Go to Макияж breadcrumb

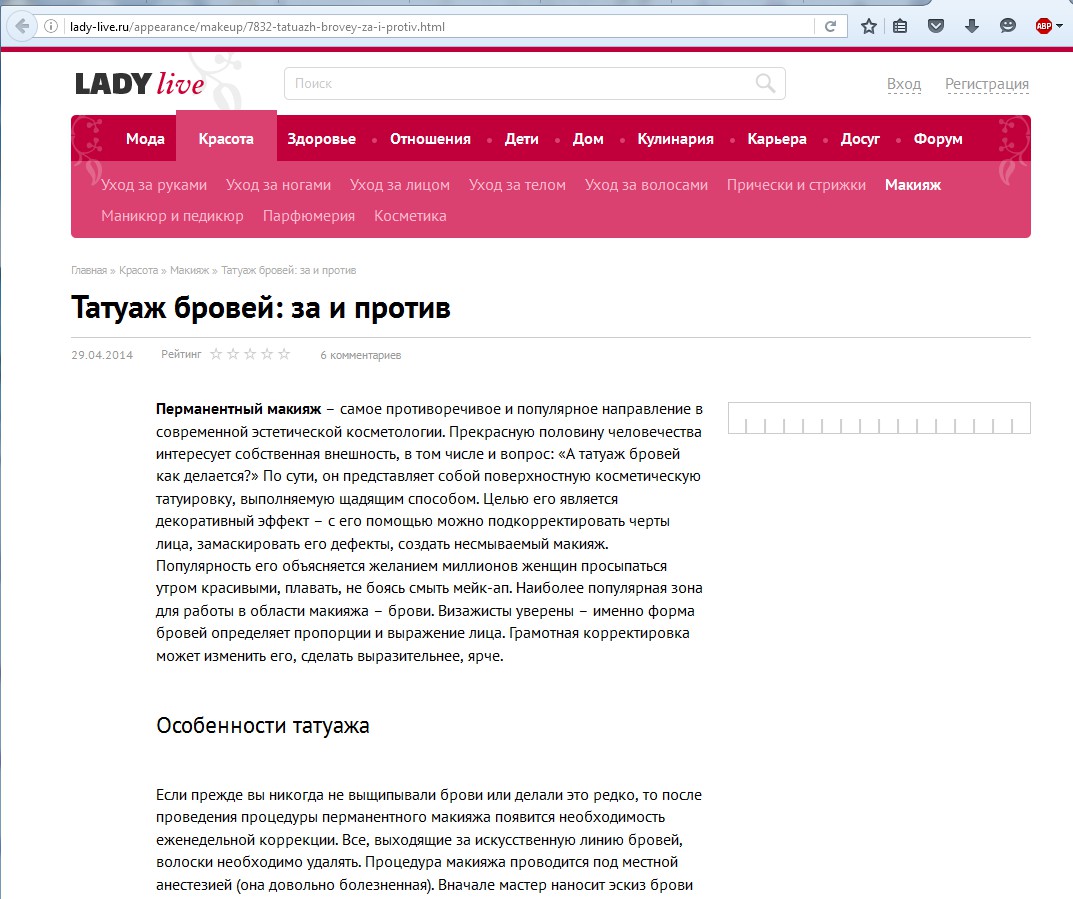point(190,270)
